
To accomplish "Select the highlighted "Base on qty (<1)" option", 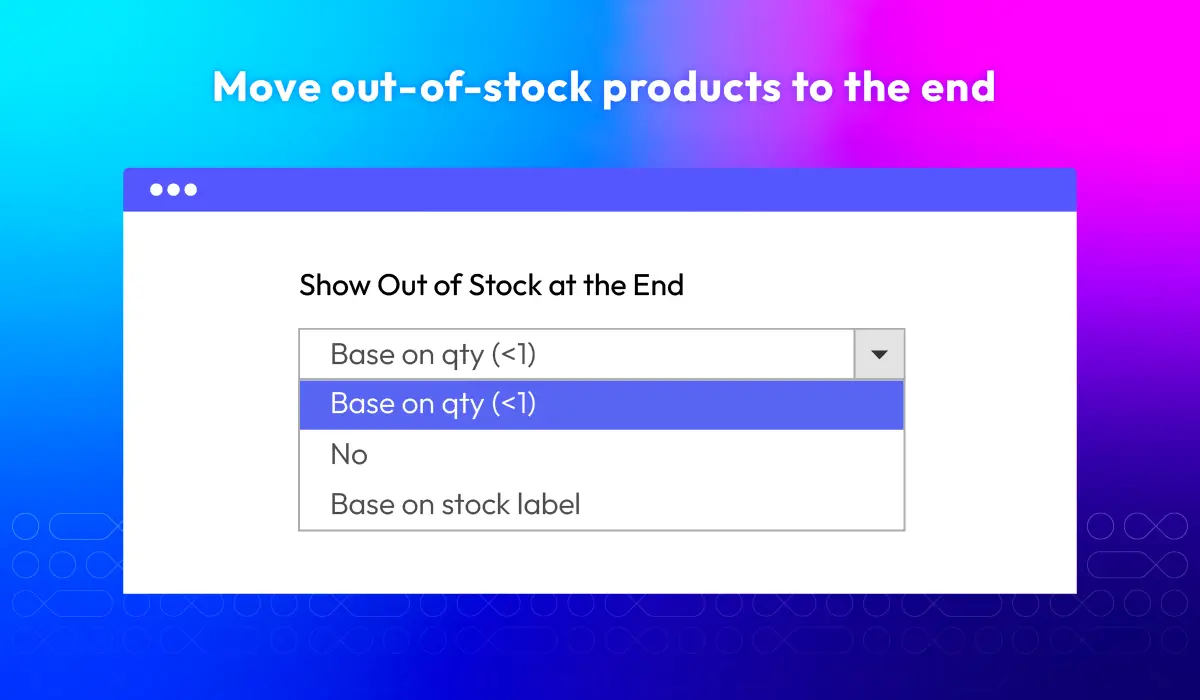I will click(x=602, y=404).
